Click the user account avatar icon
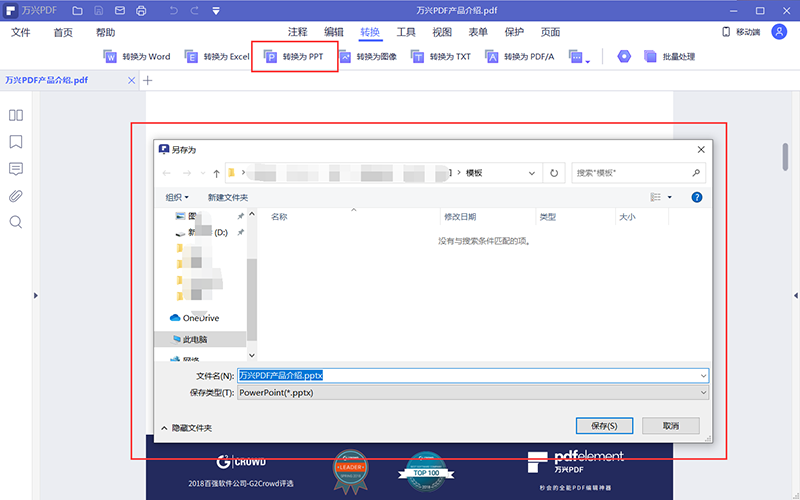800x500 pixels. coord(779,32)
